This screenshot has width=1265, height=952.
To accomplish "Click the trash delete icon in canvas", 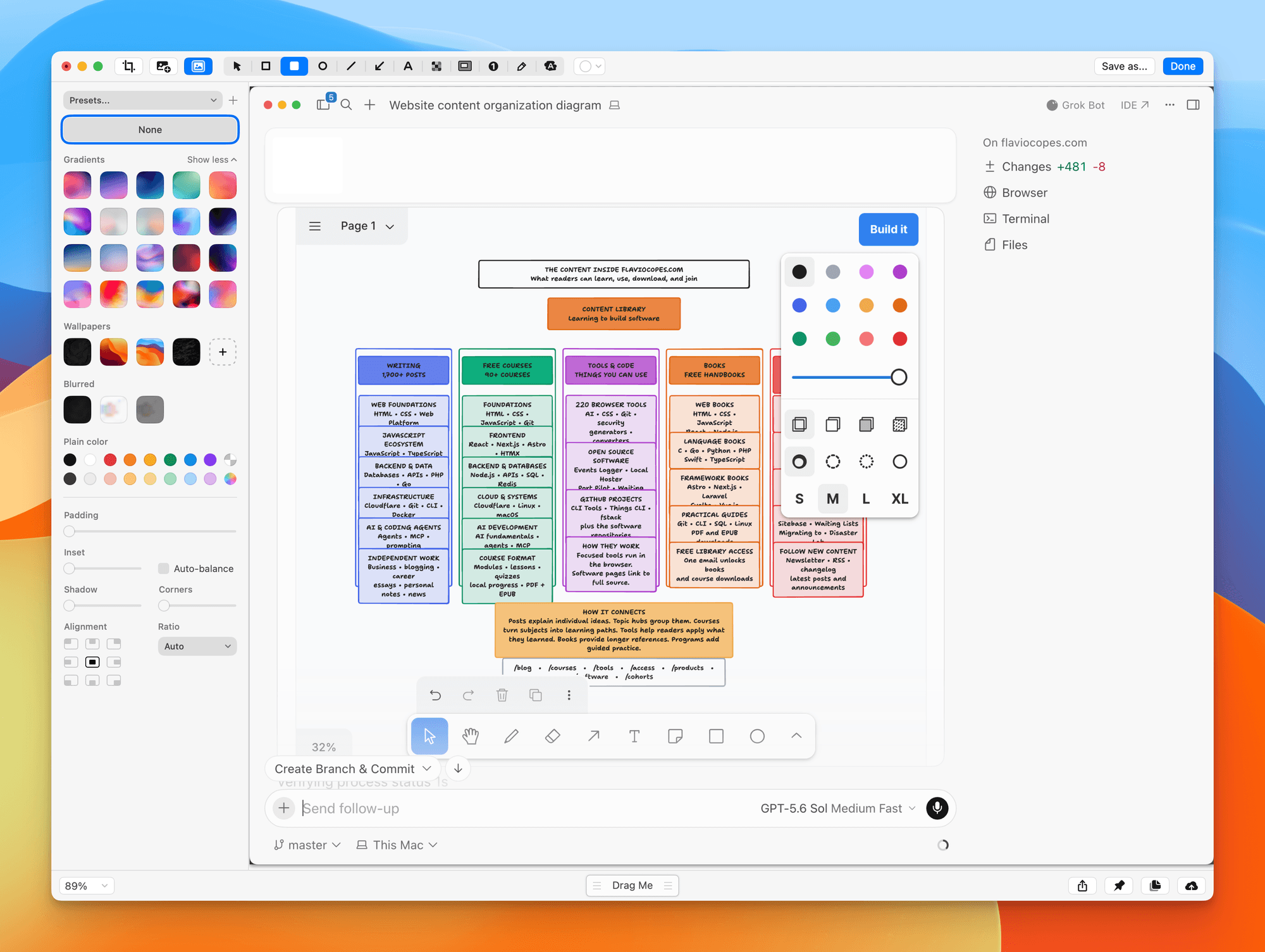I will (502, 695).
